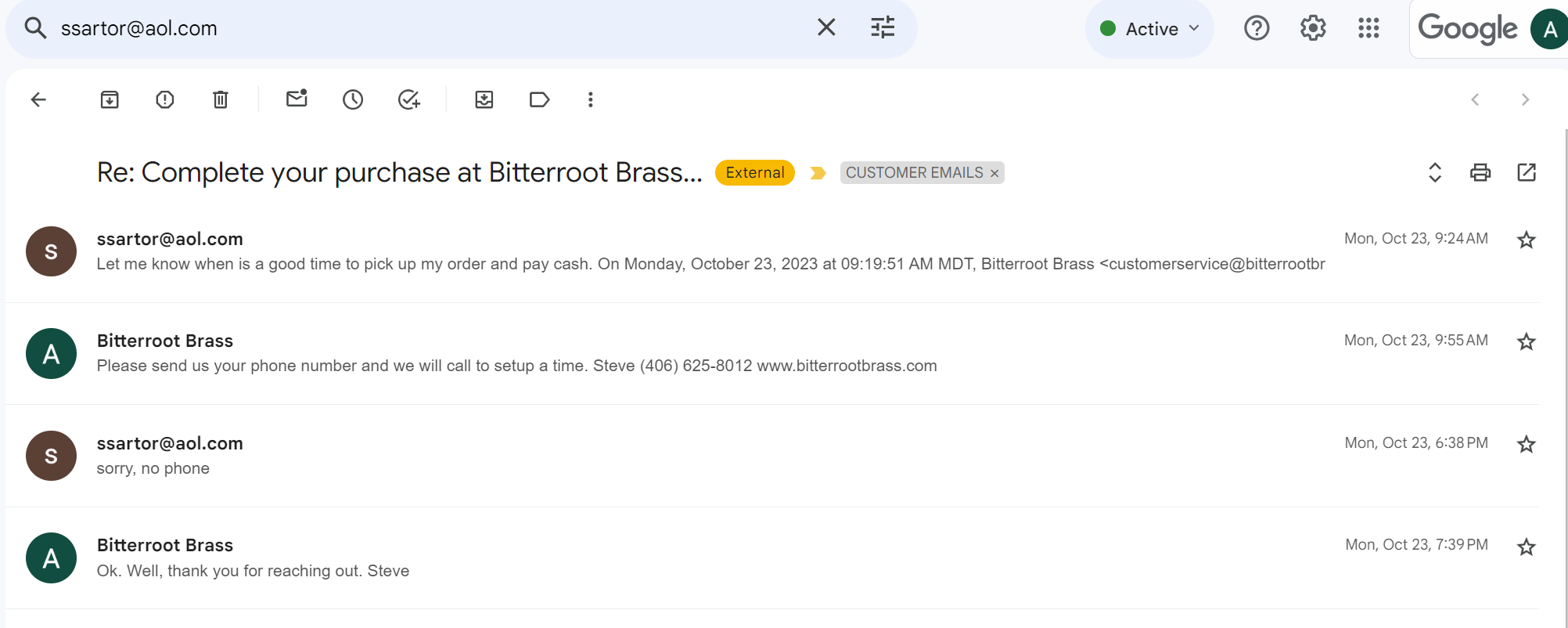Viewport: 1568px width, 628px height.
Task: Delete the conversation with trash icon
Action: click(221, 99)
